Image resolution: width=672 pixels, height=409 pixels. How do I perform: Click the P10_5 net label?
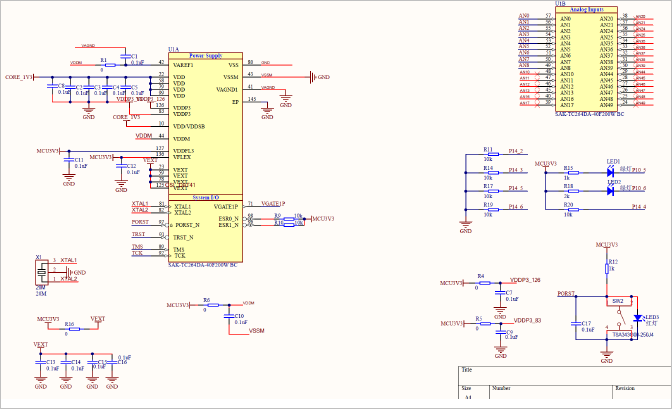coord(639,170)
